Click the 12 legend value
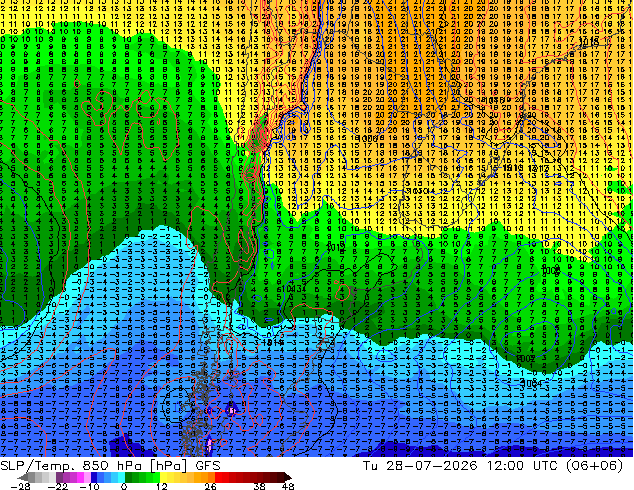 point(162,486)
